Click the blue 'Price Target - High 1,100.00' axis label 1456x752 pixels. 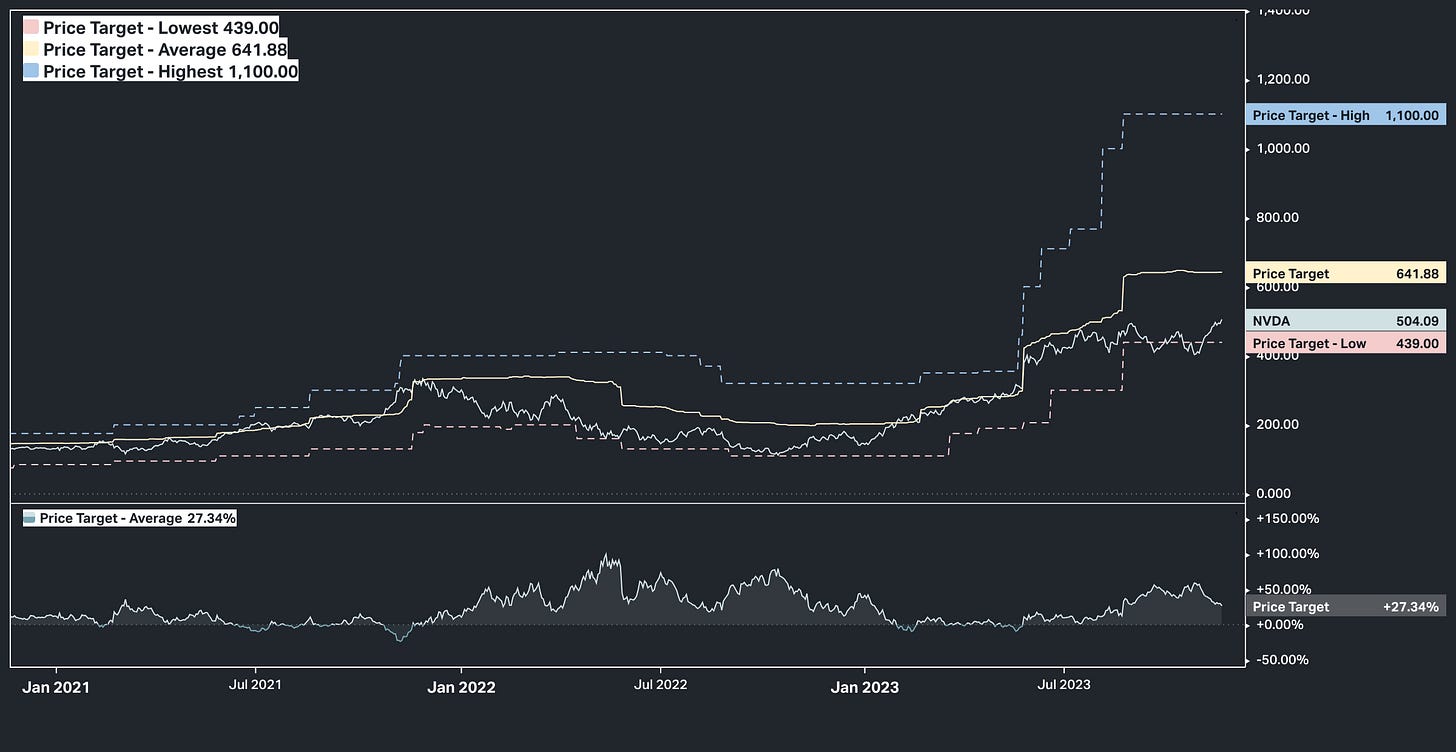[1346, 116]
